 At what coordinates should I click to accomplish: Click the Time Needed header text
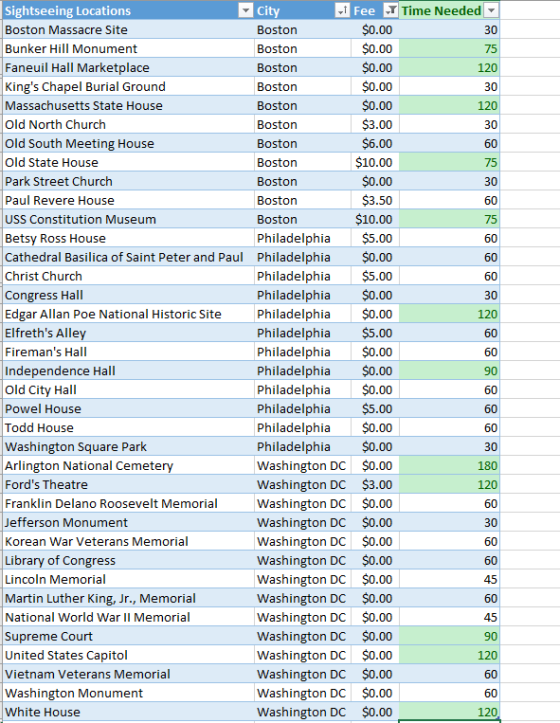pos(441,11)
